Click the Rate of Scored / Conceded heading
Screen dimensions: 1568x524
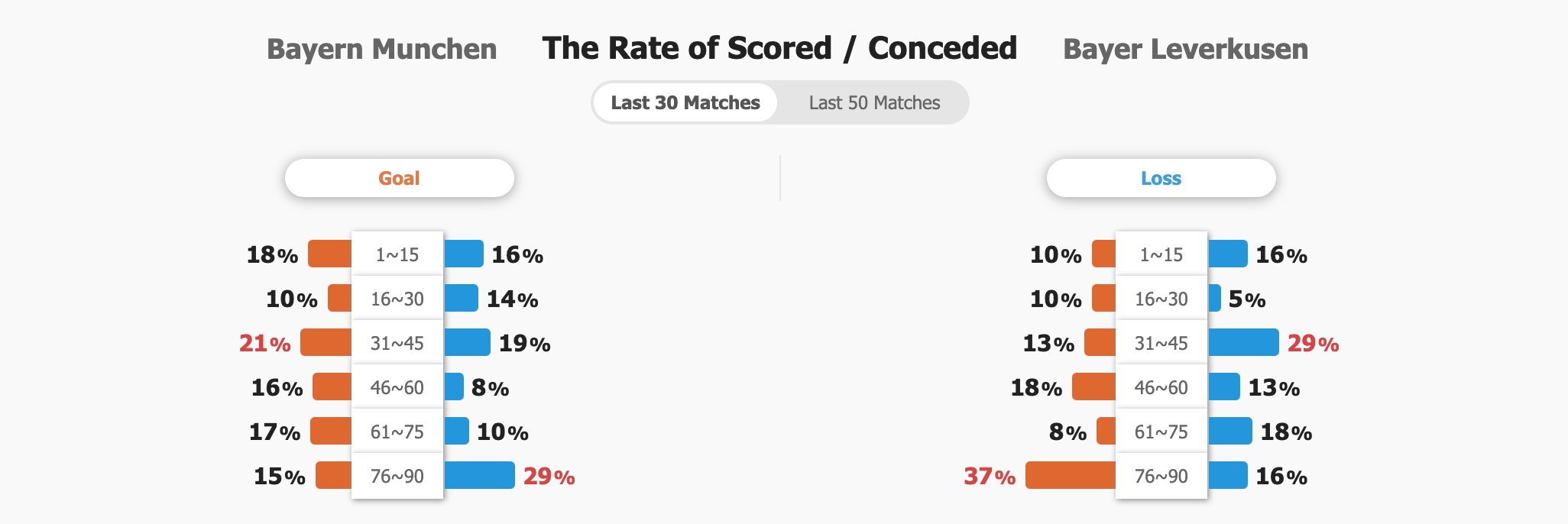(x=779, y=48)
